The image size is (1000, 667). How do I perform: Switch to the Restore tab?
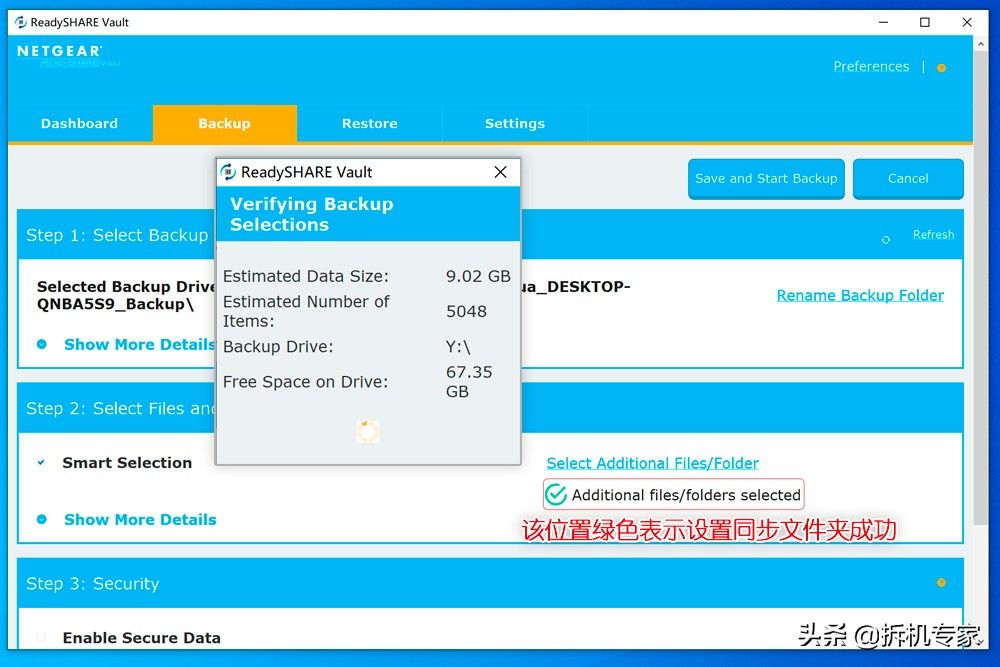369,123
